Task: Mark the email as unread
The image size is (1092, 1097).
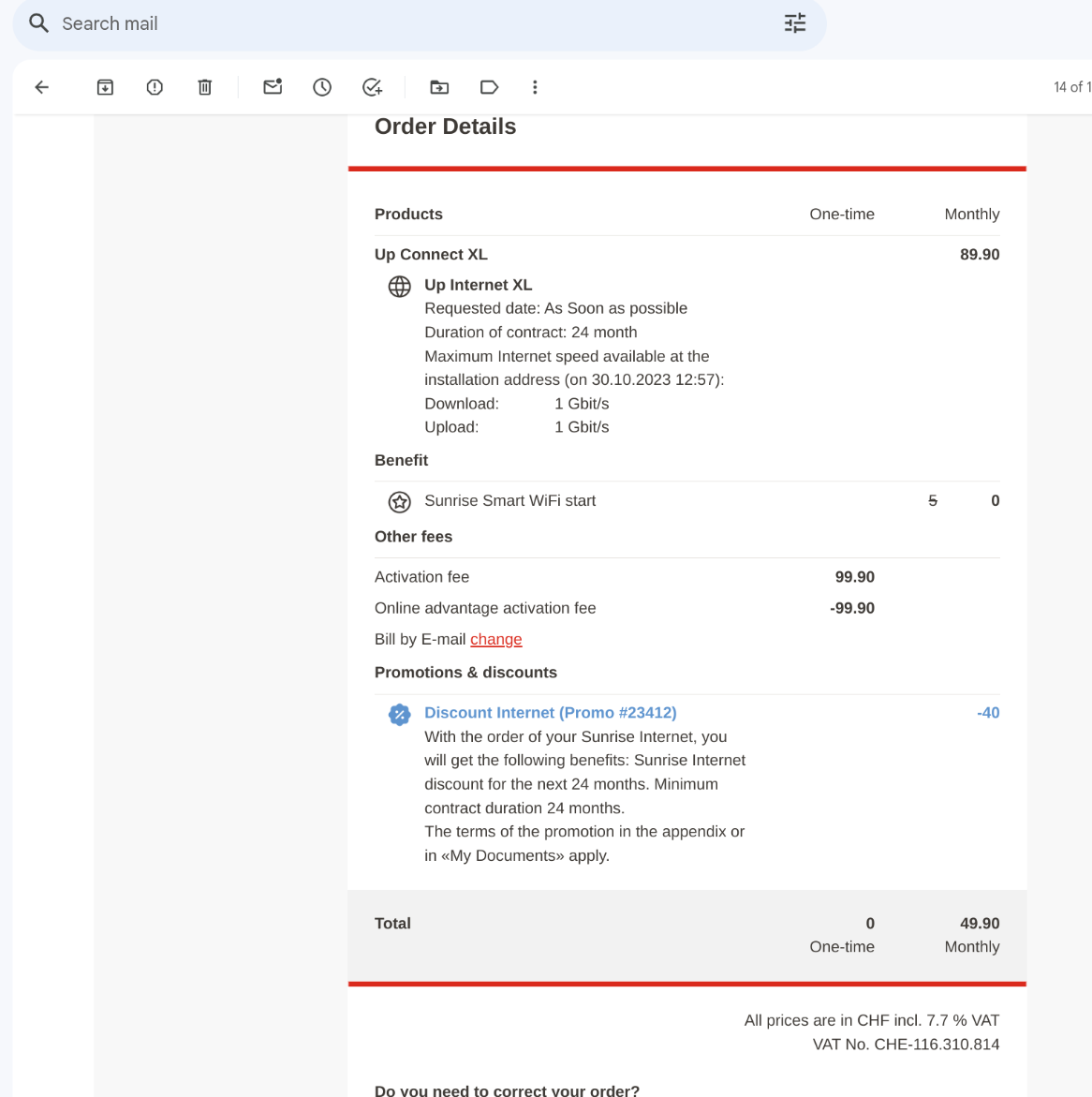Action: click(273, 87)
